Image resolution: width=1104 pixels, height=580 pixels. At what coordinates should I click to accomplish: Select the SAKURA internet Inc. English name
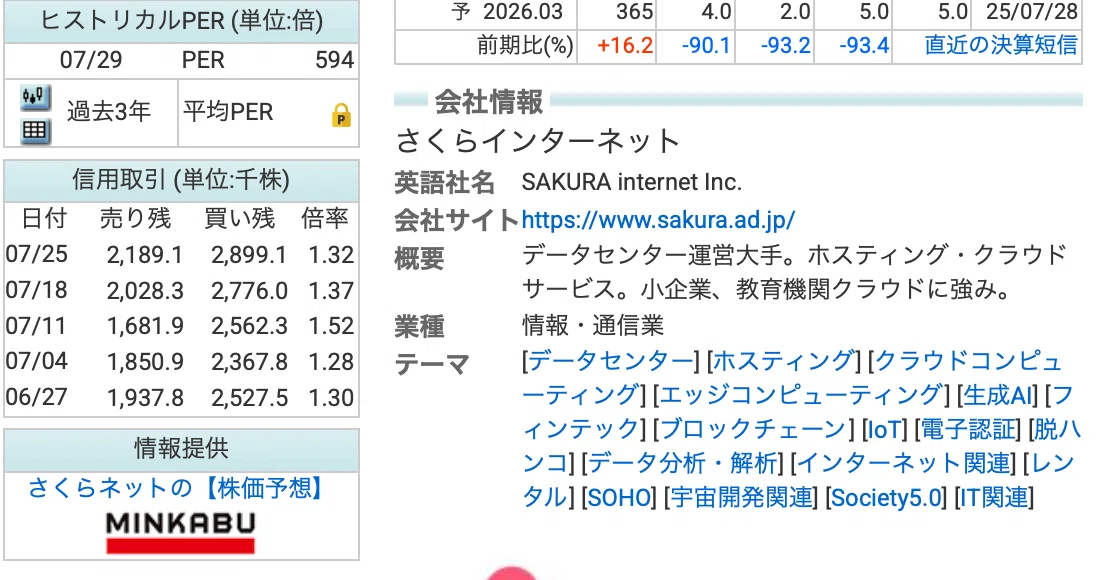632,182
